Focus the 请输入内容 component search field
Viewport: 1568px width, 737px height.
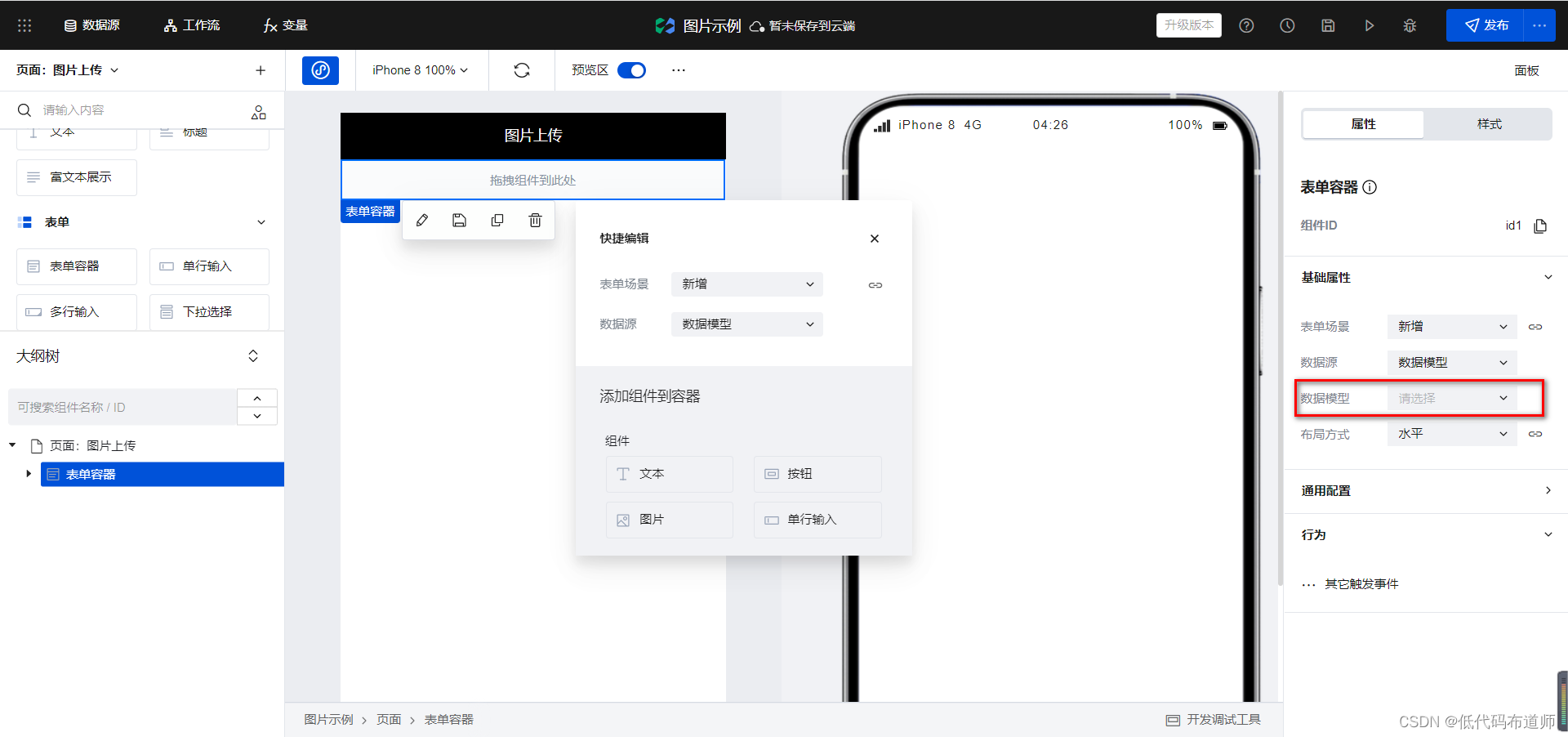point(131,110)
